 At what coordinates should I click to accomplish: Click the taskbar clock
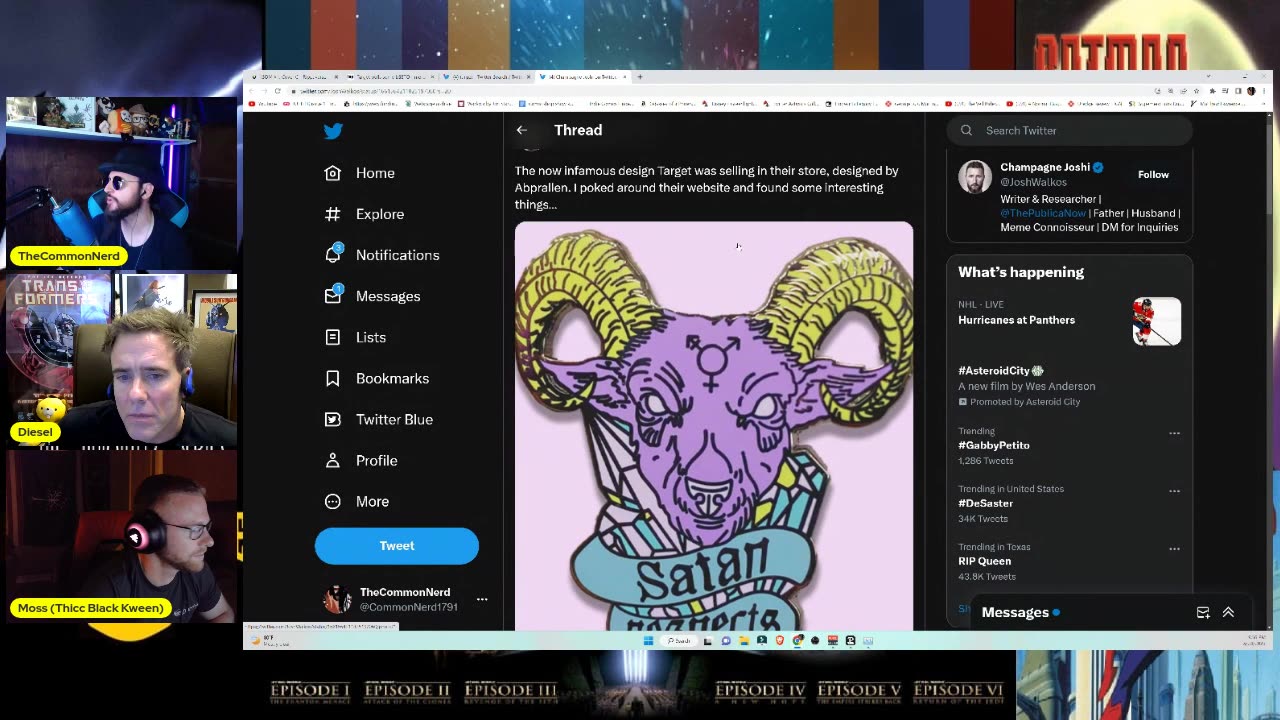(x=1253, y=640)
